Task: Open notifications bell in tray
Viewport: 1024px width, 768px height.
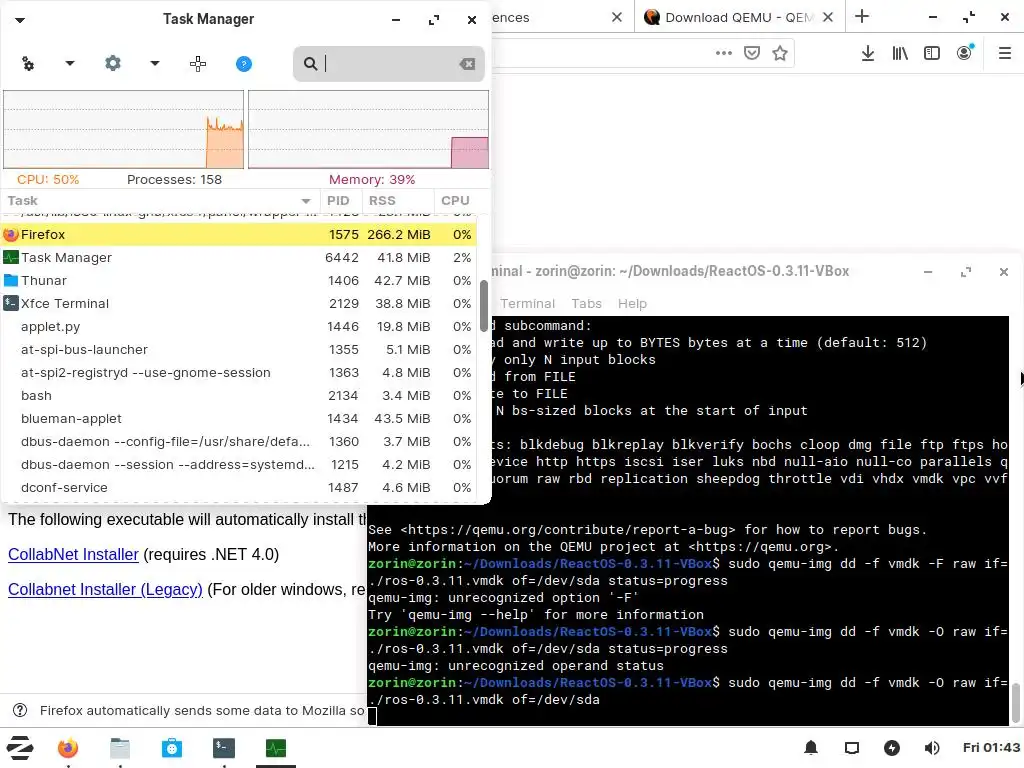Action: tap(811, 748)
